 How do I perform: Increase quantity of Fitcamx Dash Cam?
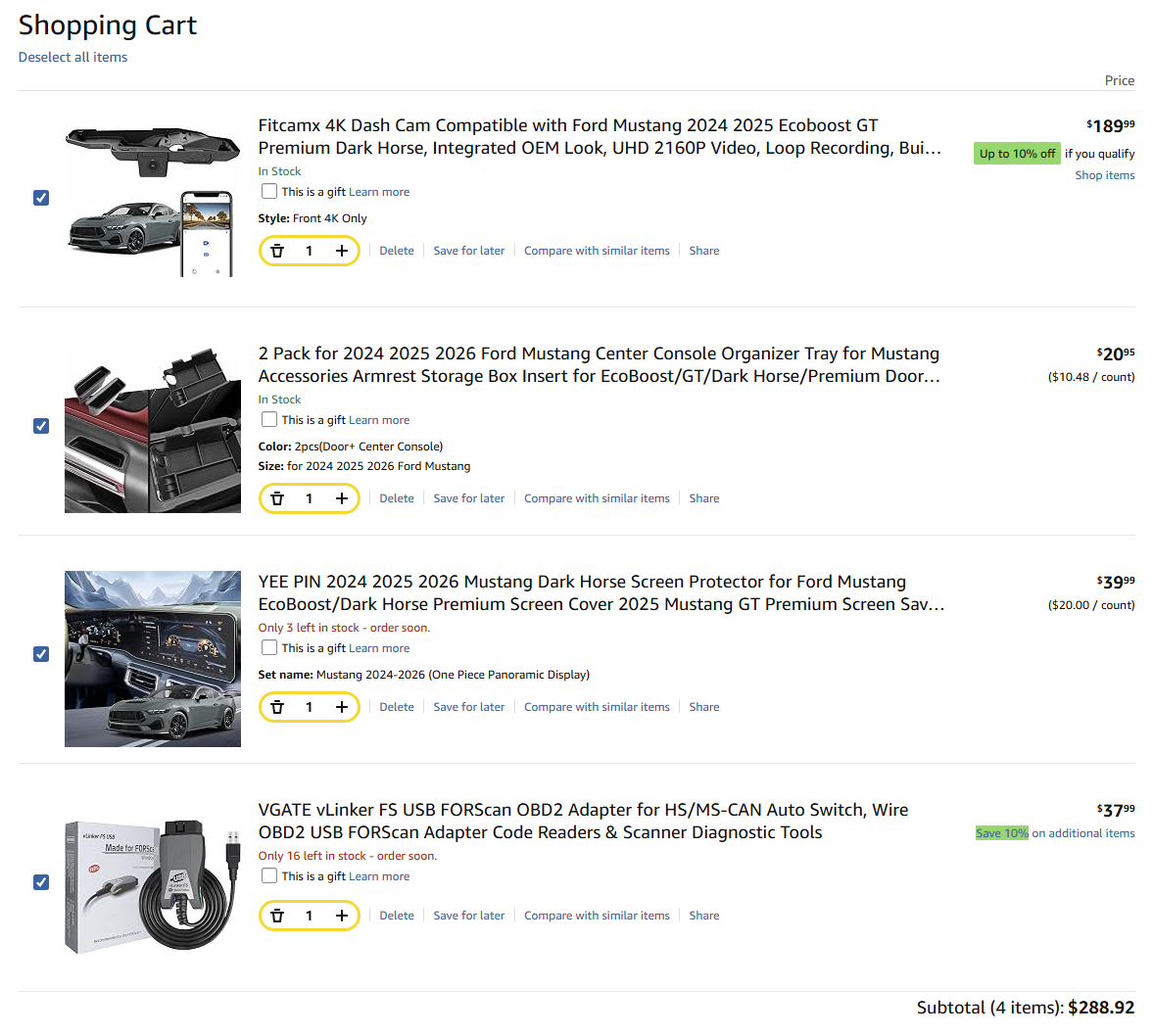(342, 251)
